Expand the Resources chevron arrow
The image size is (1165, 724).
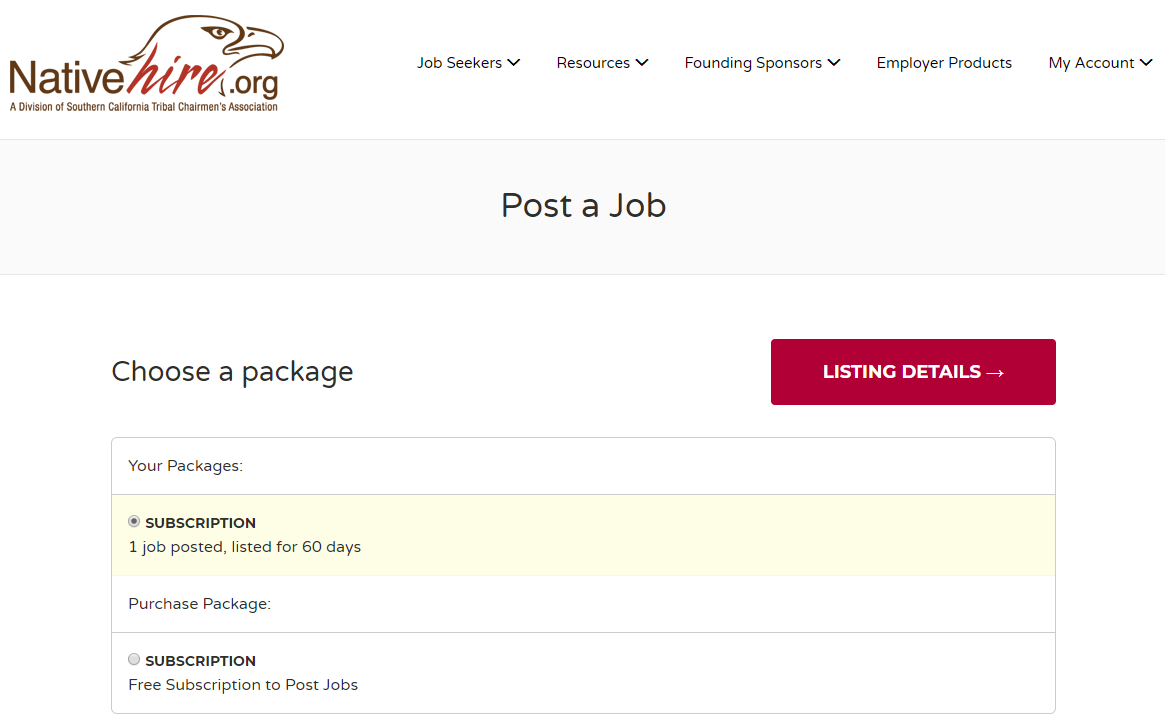[642, 63]
